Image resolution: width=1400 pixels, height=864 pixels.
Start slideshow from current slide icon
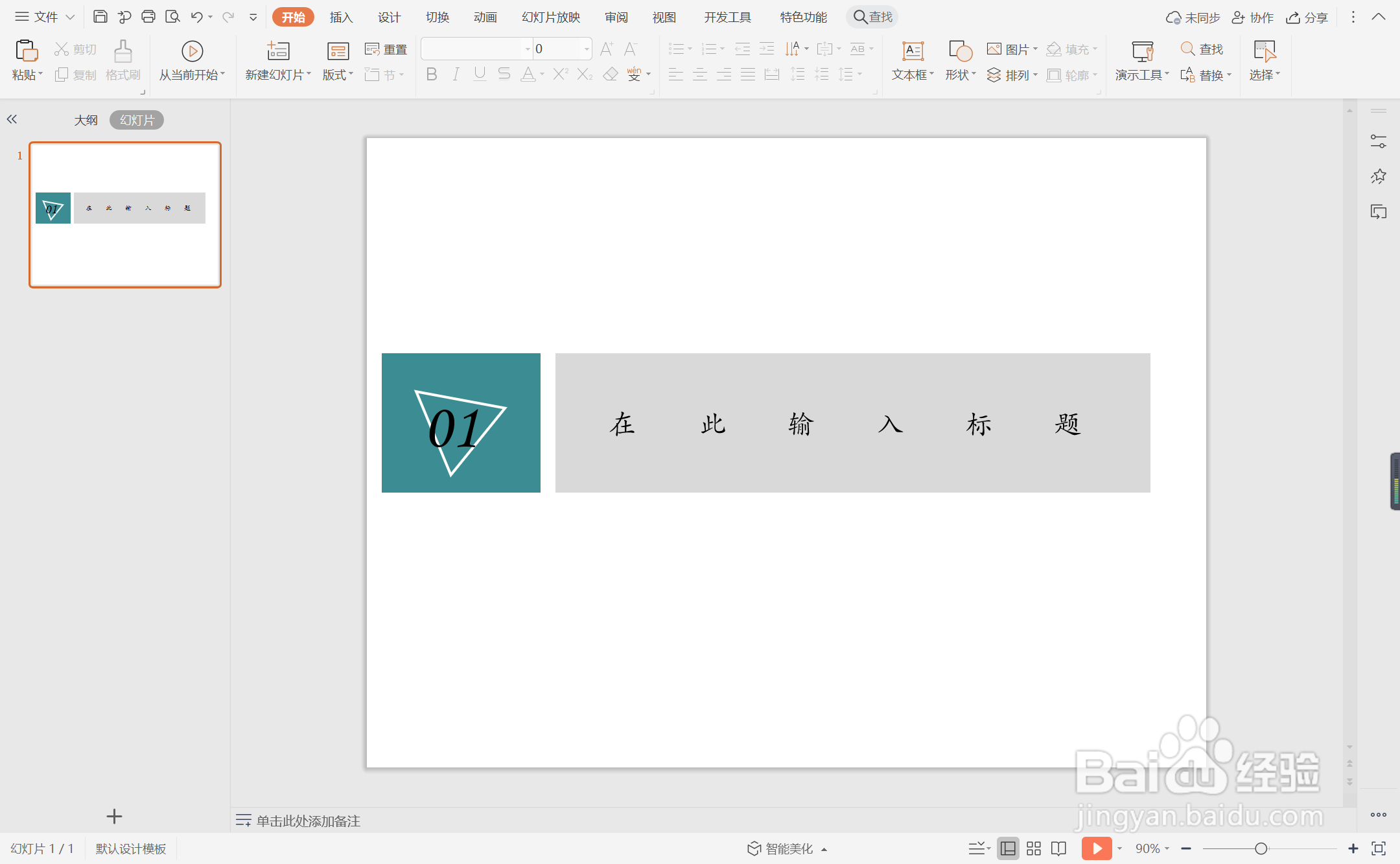[x=192, y=51]
